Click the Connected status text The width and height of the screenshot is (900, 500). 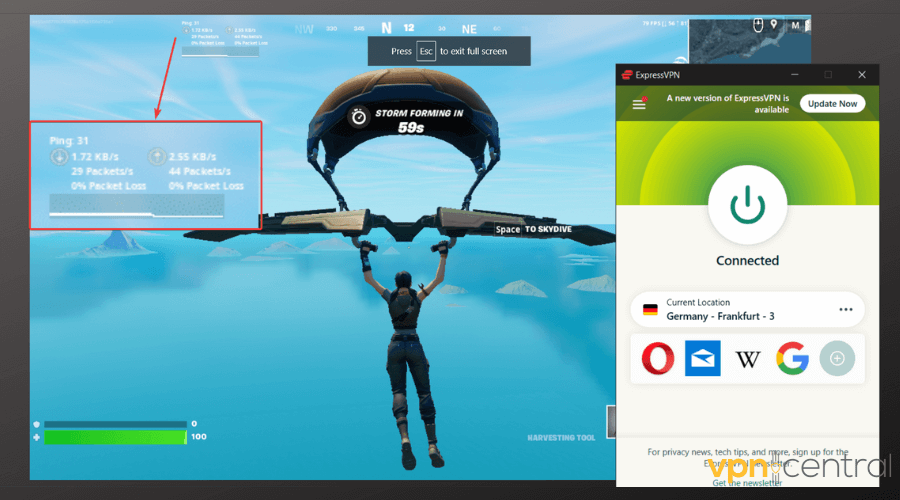[x=747, y=261]
